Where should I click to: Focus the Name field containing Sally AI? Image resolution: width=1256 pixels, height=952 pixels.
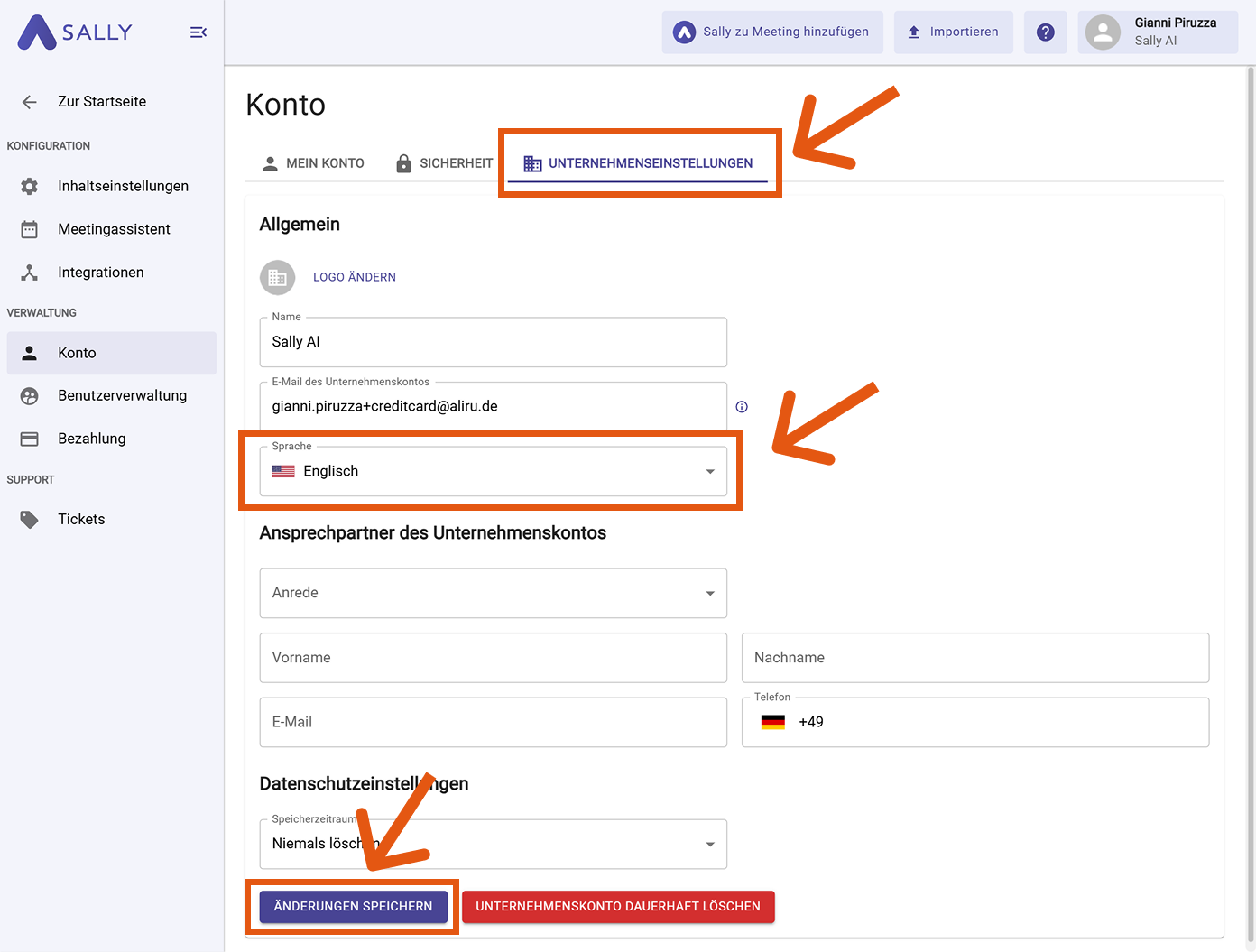pyautogui.click(x=494, y=342)
